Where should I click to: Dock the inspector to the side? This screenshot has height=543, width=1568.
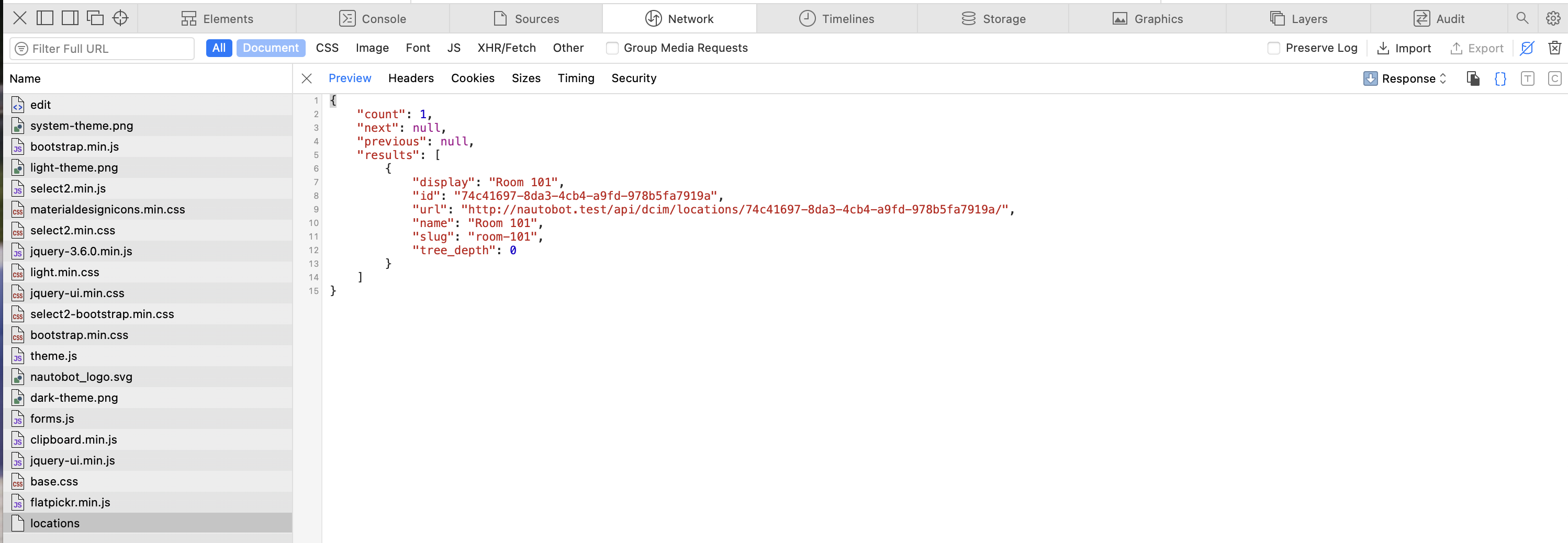tap(70, 18)
